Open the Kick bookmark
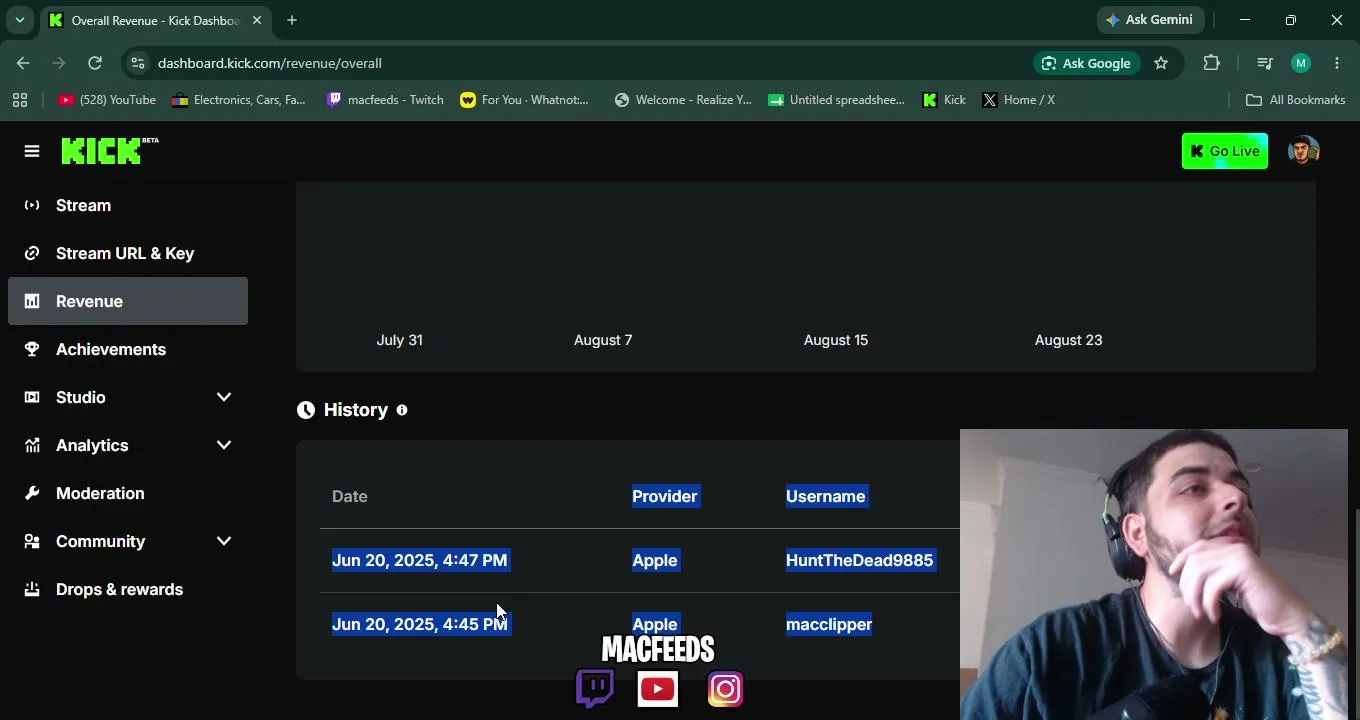The image size is (1360, 720). [x=944, y=100]
